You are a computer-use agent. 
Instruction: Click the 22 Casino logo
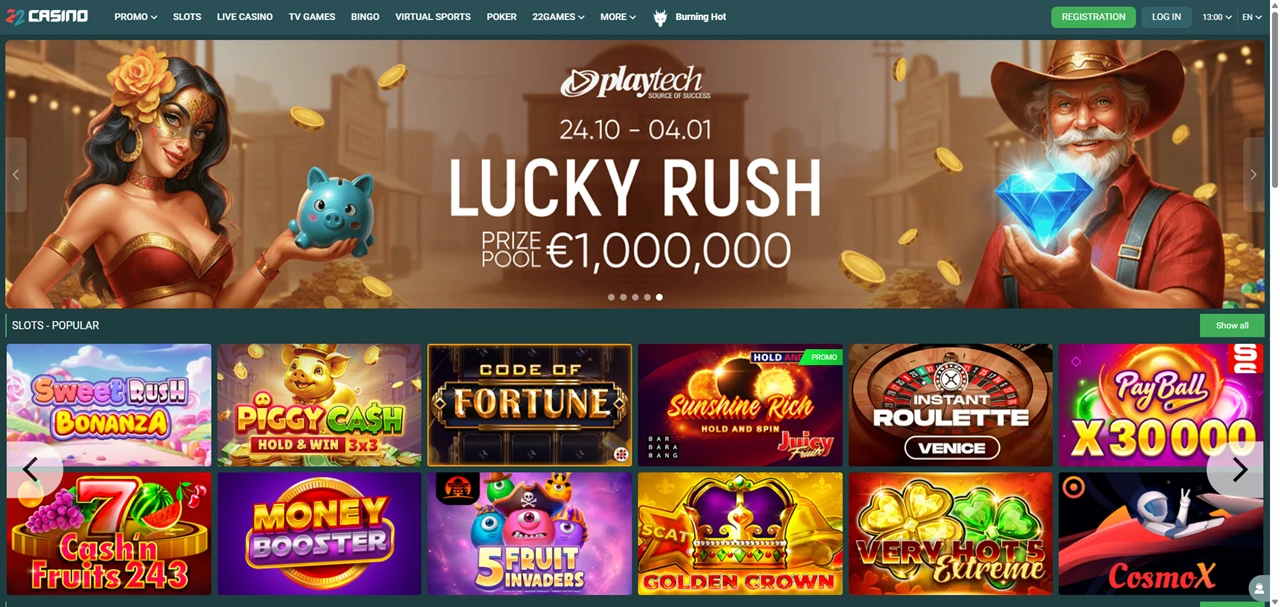(x=47, y=16)
